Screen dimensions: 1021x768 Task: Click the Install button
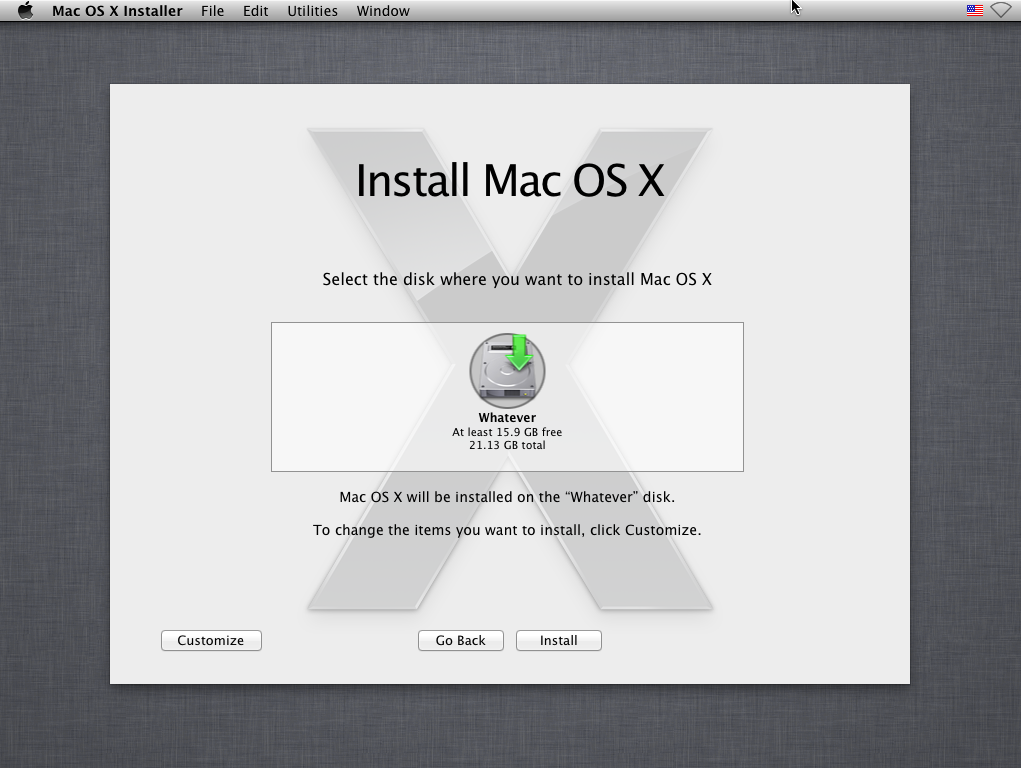(x=559, y=640)
